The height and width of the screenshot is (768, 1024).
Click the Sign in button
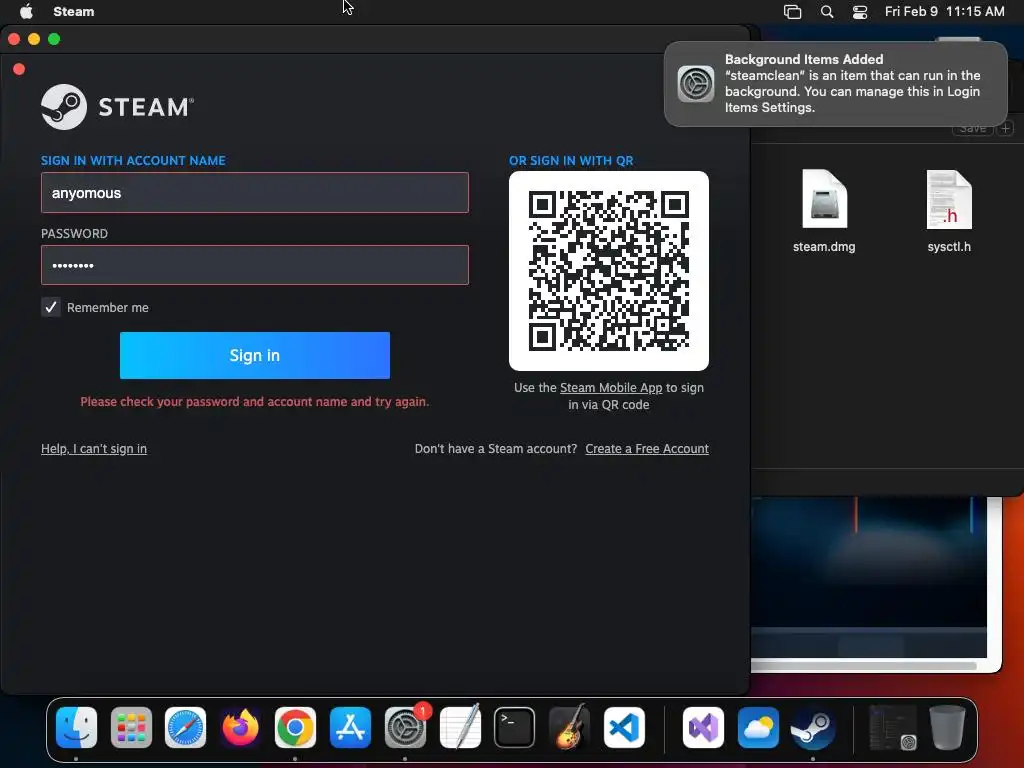[x=255, y=355]
